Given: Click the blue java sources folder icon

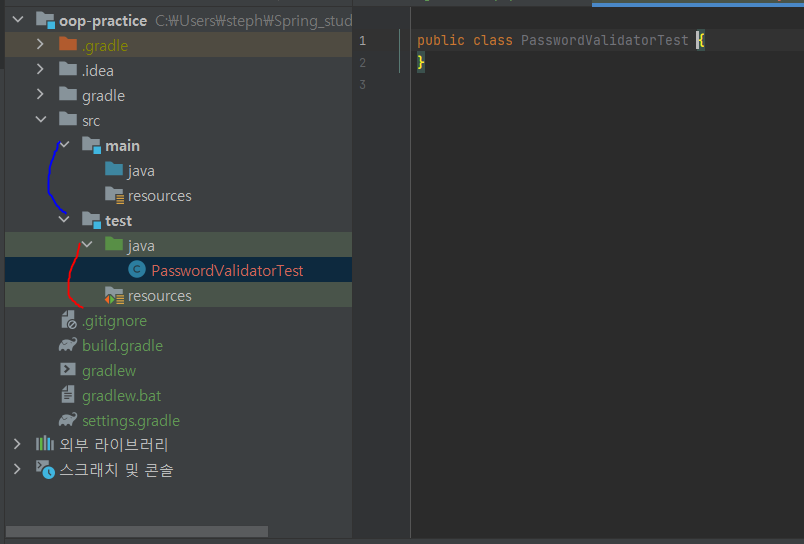Looking at the screenshot, I should 114,169.
